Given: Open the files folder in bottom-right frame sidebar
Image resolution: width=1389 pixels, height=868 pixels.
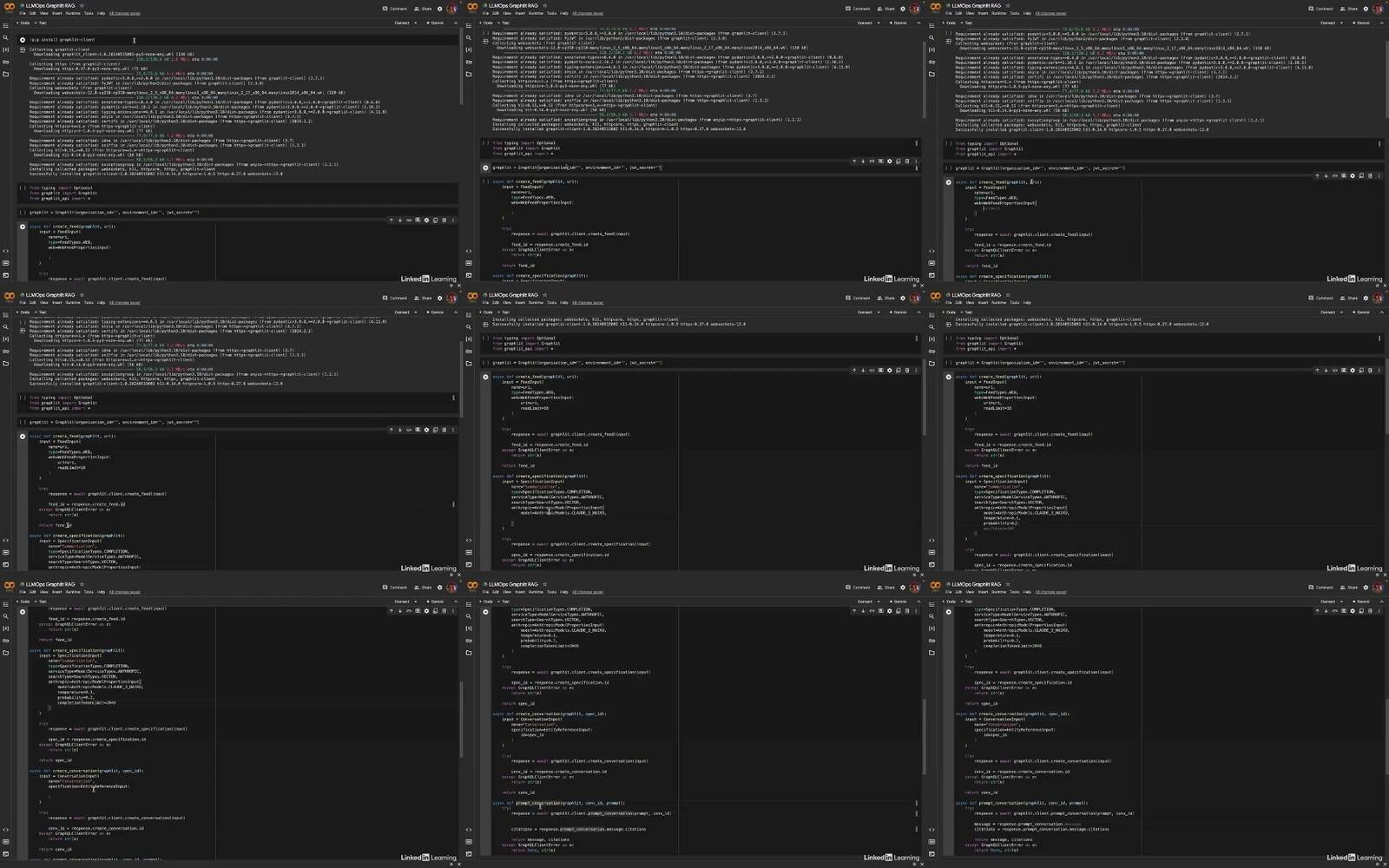Looking at the screenshot, I should coord(931,653).
